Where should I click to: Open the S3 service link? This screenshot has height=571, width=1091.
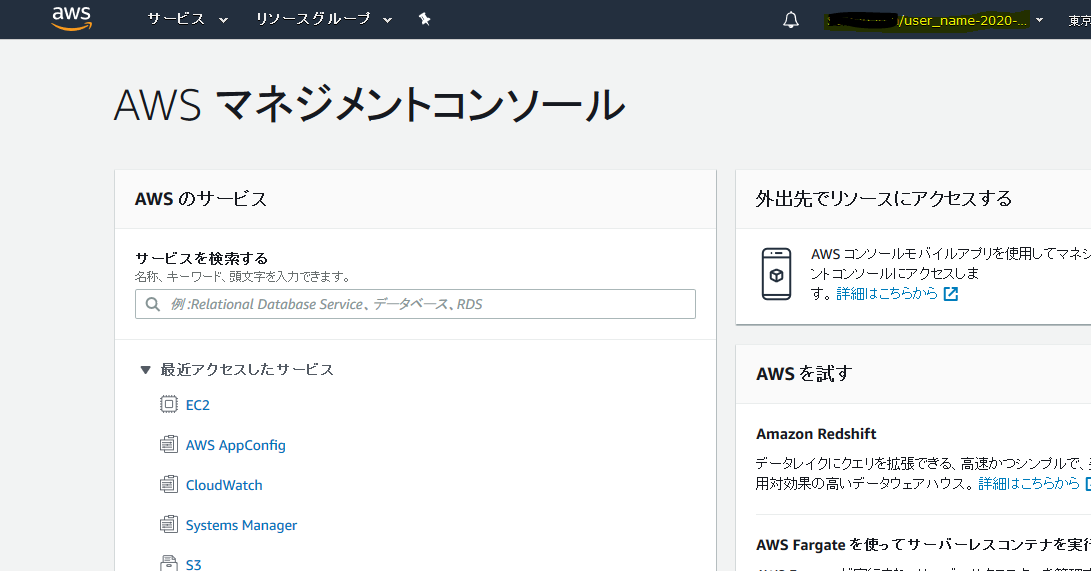[193, 565]
